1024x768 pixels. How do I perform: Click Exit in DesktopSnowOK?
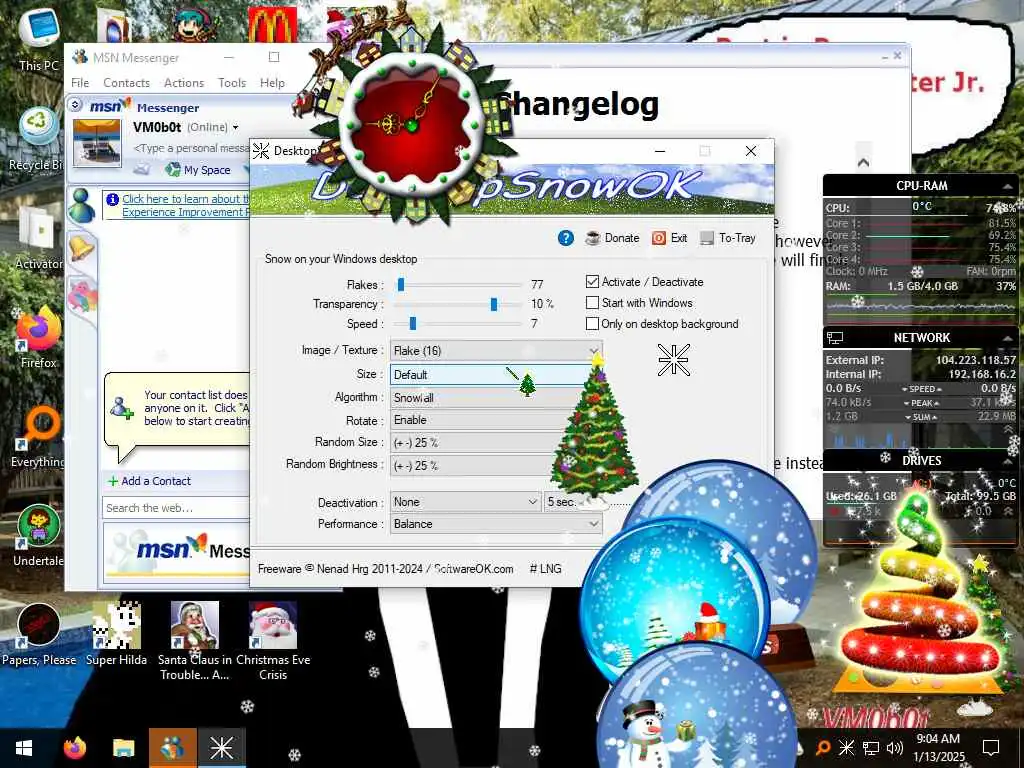(x=669, y=238)
